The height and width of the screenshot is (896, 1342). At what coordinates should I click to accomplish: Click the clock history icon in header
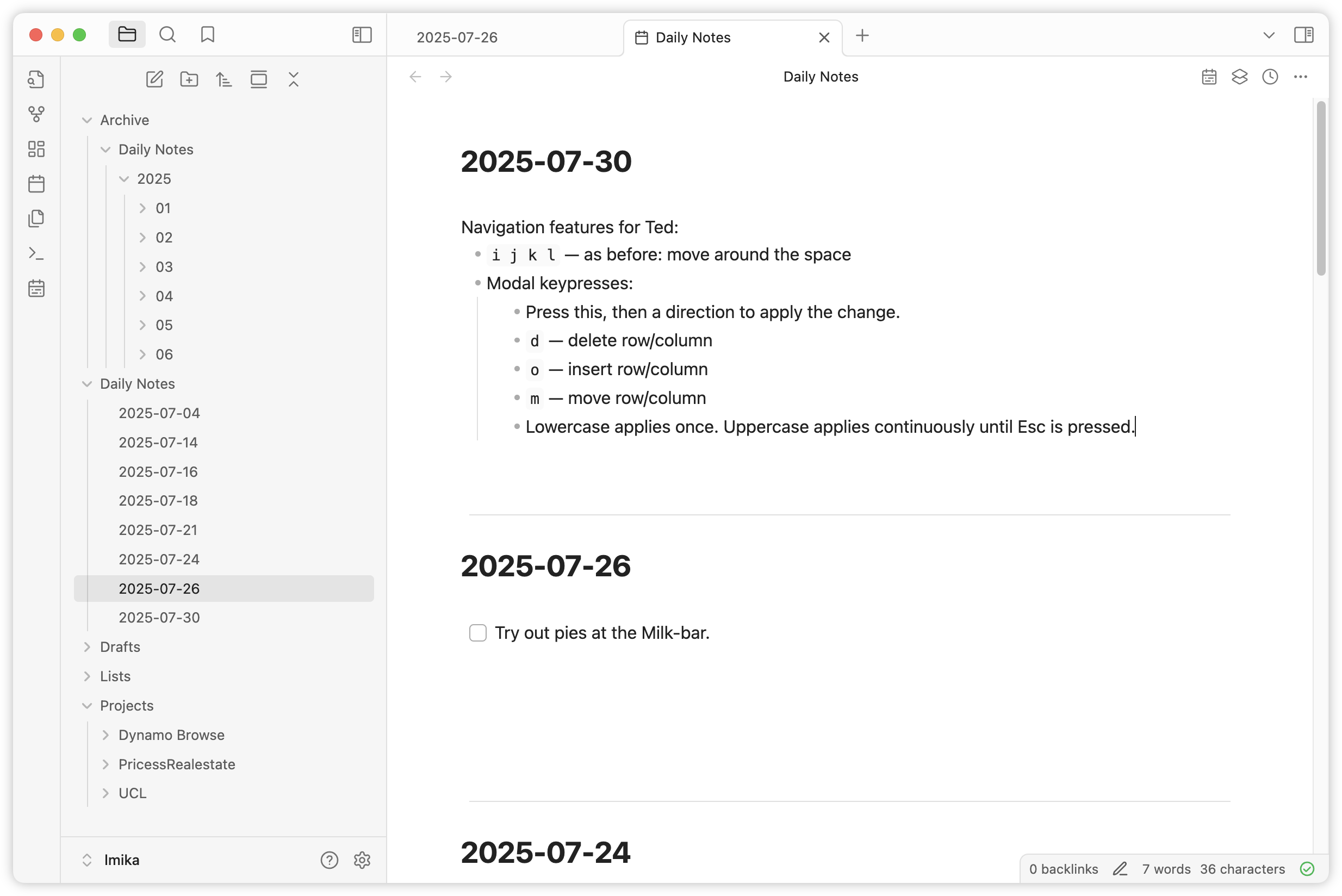click(x=1270, y=77)
